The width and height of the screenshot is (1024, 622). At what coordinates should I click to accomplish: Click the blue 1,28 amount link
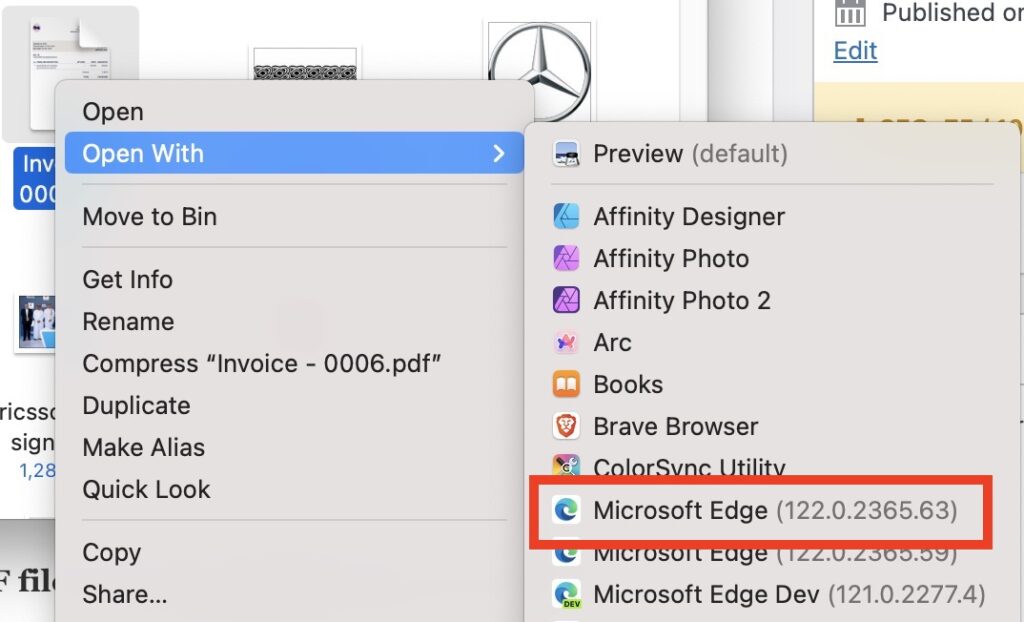coord(38,470)
